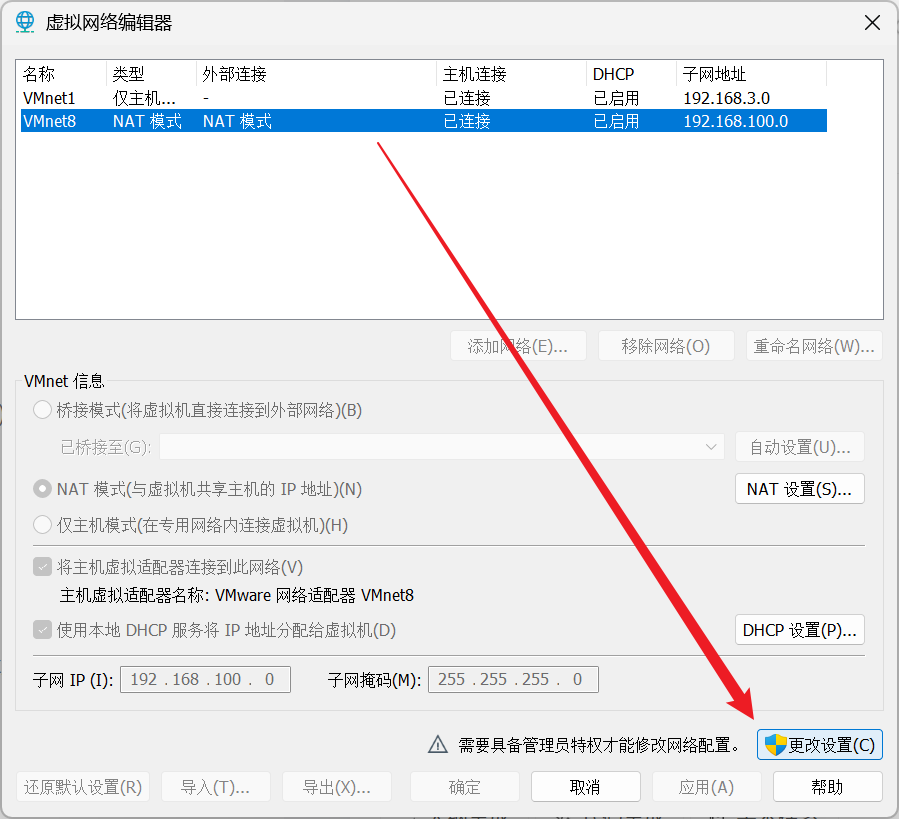This screenshot has height=819, width=899.
Task: Select the VMnet1 row in the network list
Action: tap(424, 98)
